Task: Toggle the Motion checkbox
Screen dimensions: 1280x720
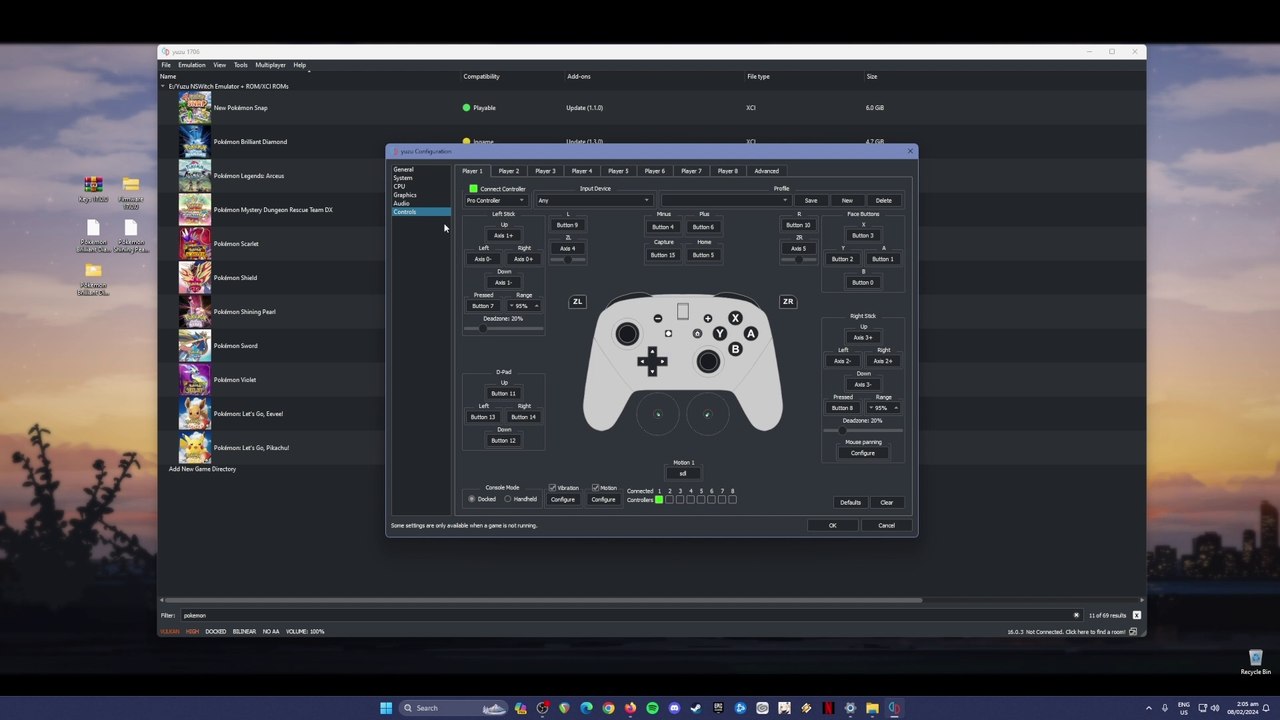Action: [x=596, y=488]
